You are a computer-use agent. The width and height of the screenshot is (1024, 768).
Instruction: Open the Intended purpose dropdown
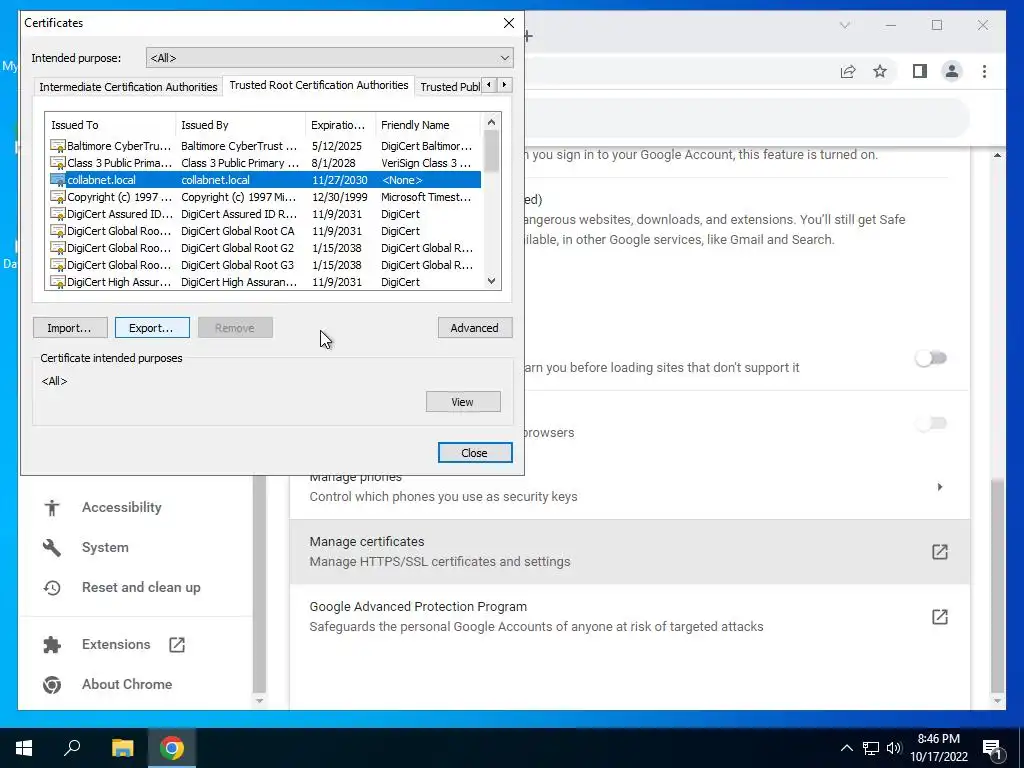(x=329, y=57)
